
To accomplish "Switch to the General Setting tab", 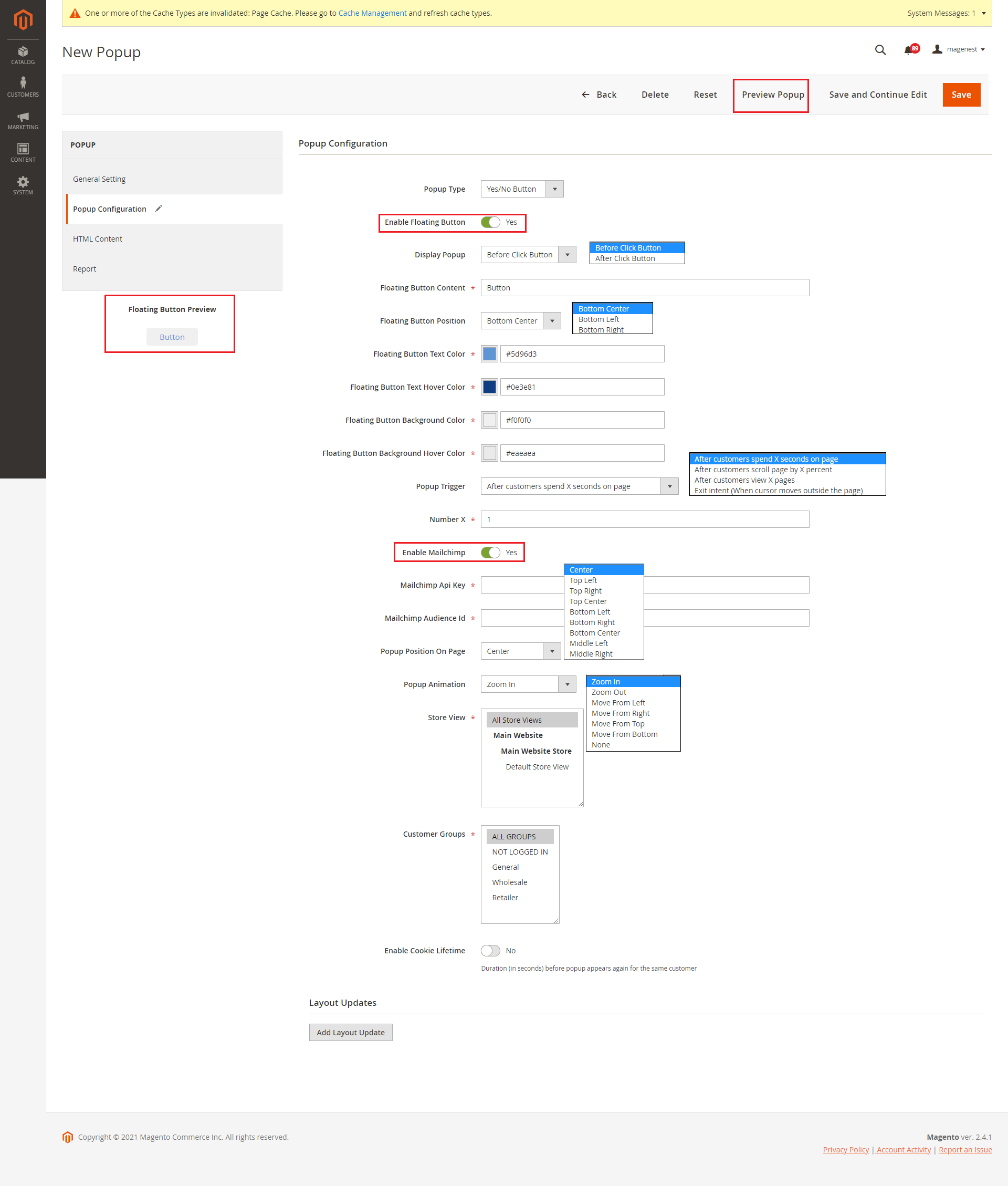I will tap(99, 179).
